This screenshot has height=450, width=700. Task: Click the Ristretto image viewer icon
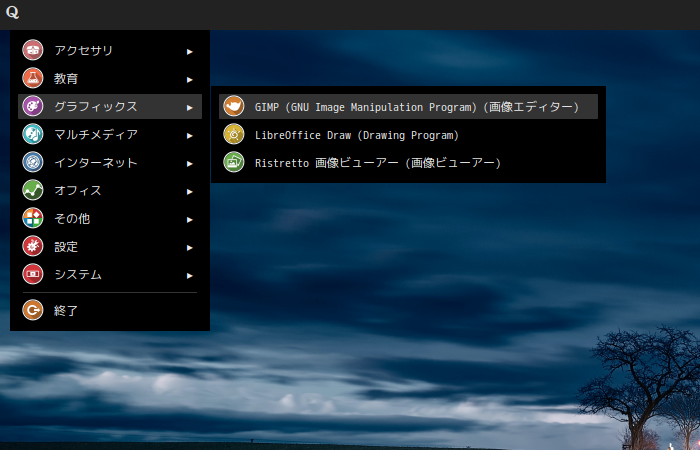234,162
